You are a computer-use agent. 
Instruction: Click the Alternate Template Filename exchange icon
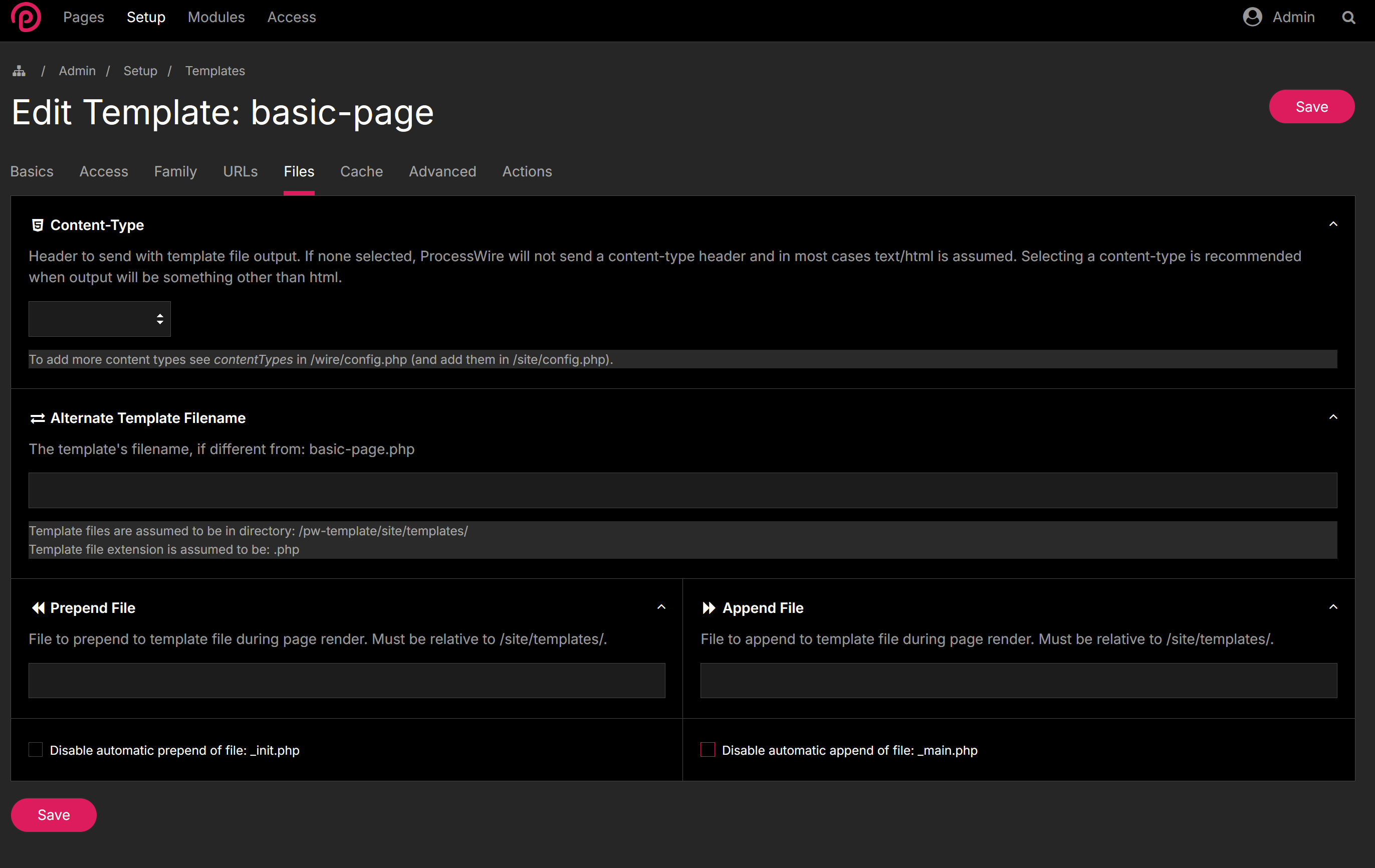pyautogui.click(x=38, y=418)
